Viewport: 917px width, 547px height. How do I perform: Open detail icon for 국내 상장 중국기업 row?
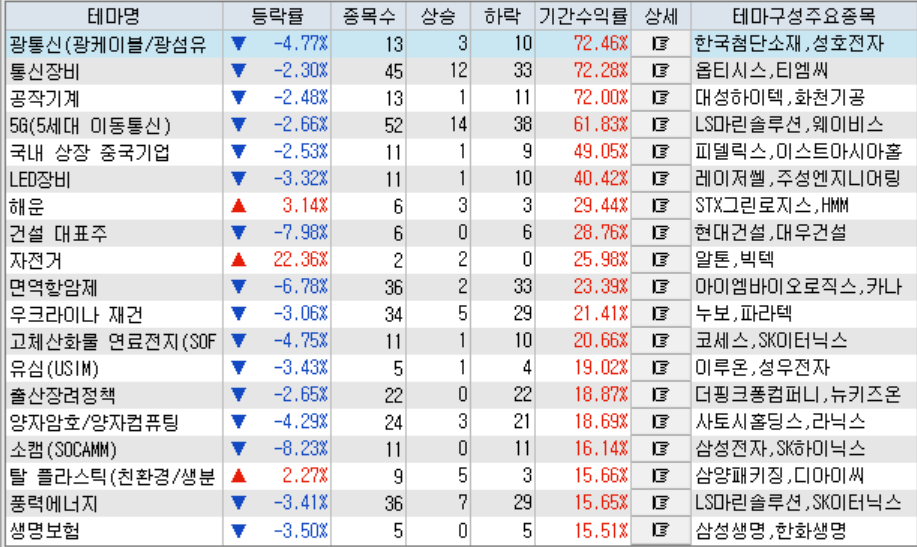661,152
